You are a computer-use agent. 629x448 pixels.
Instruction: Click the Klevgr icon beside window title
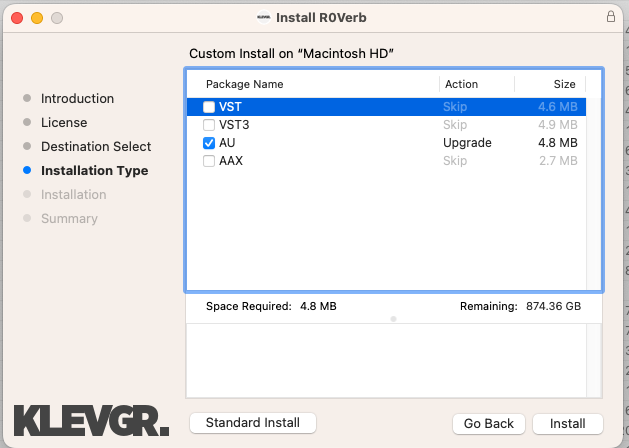pos(264,17)
